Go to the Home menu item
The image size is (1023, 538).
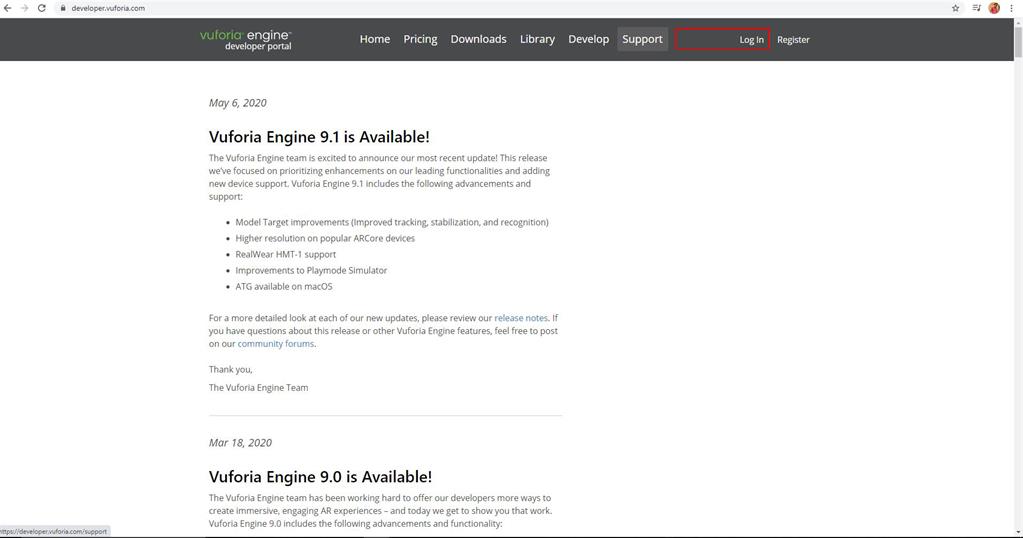[375, 39]
